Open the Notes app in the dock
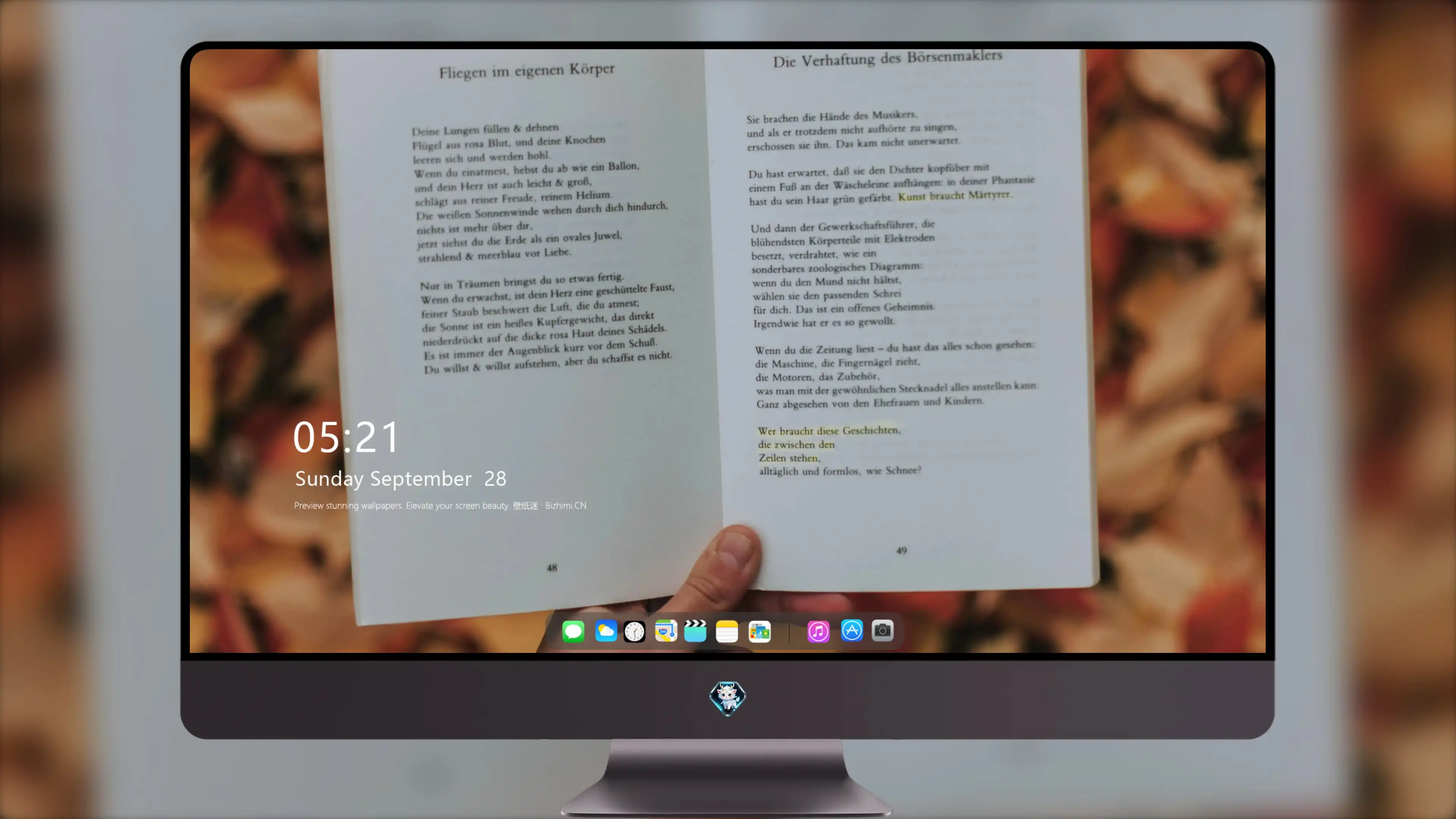1456x819 pixels. point(727,631)
